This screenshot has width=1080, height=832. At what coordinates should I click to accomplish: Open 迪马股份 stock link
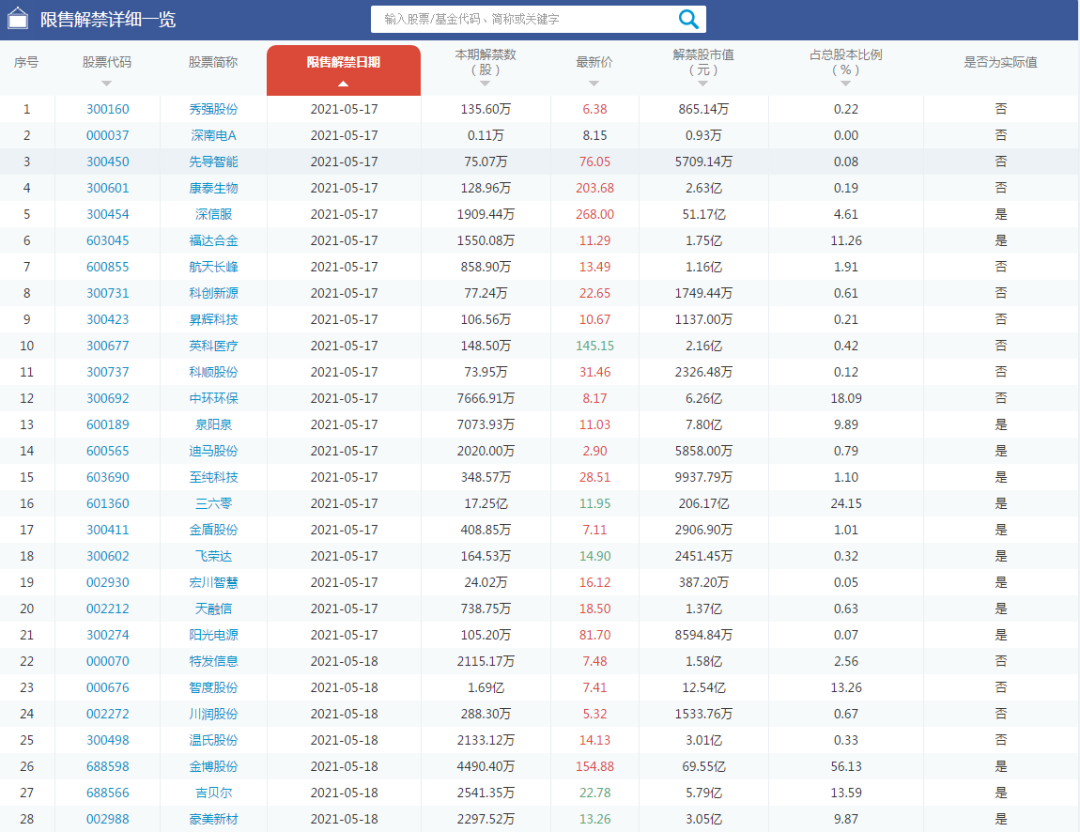coord(214,450)
